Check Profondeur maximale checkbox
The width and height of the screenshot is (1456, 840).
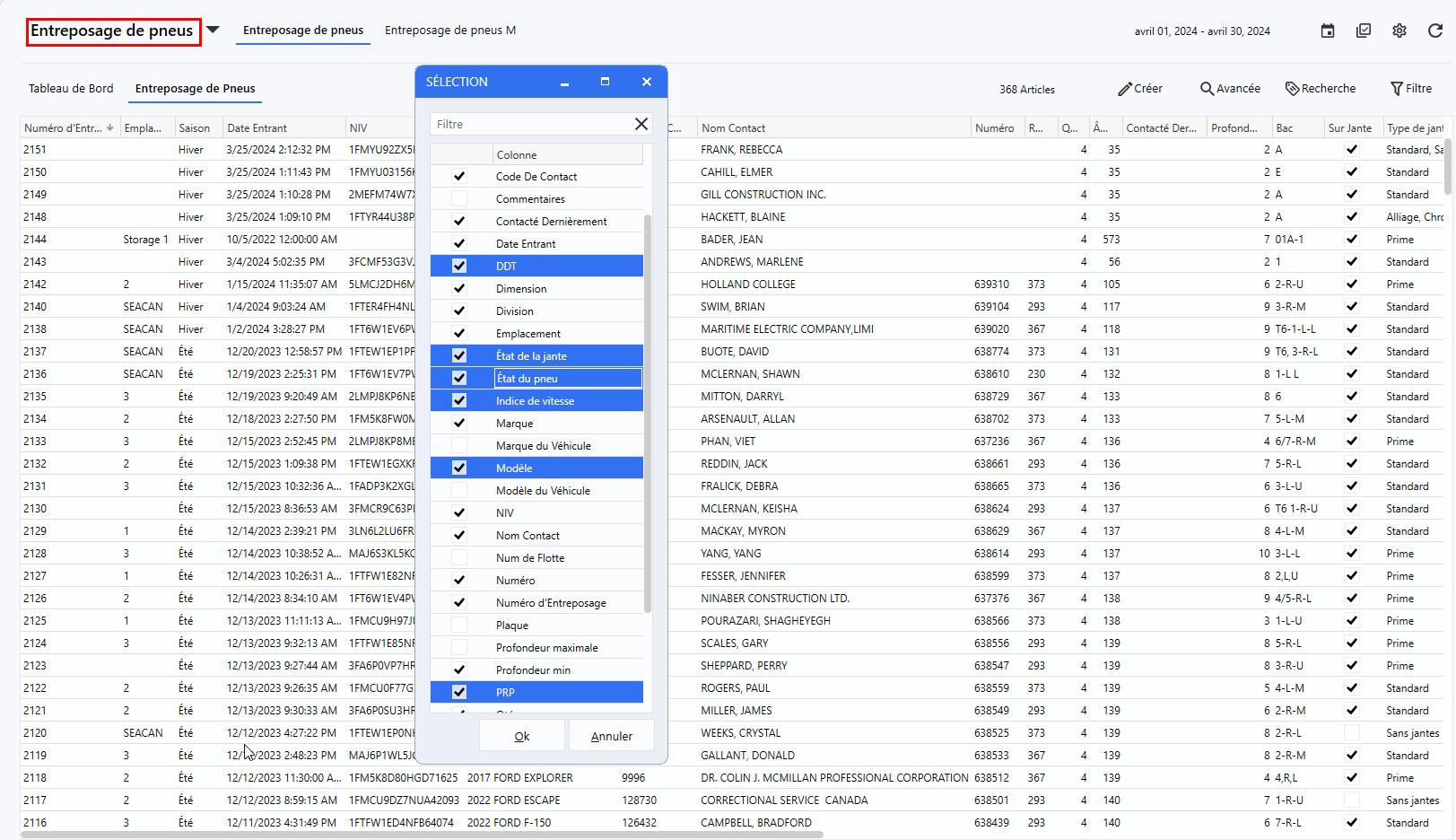point(459,648)
